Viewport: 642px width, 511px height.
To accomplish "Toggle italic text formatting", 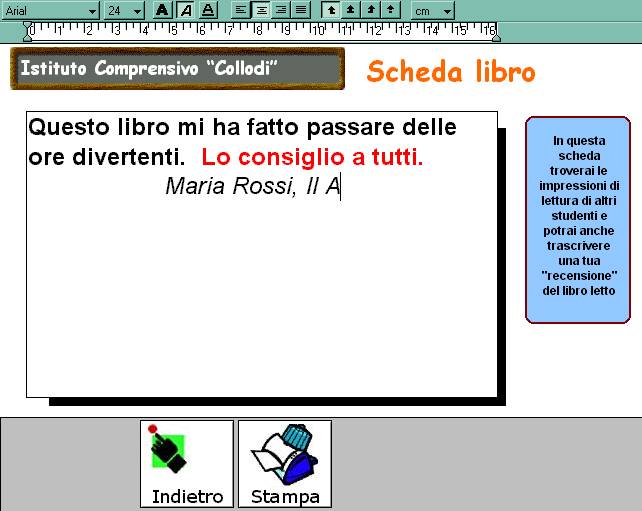I will (185, 10).
